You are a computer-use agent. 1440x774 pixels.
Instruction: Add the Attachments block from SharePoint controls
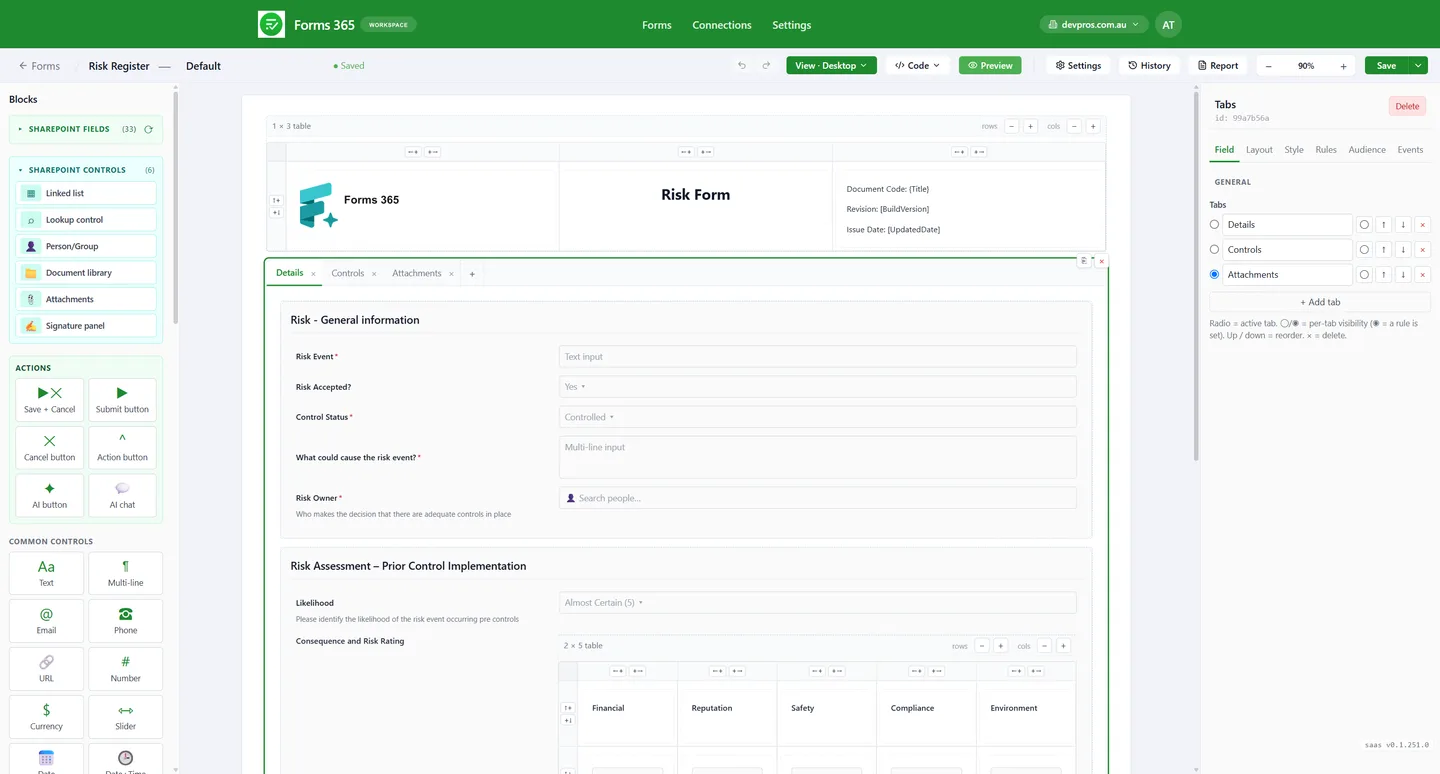point(86,299)
